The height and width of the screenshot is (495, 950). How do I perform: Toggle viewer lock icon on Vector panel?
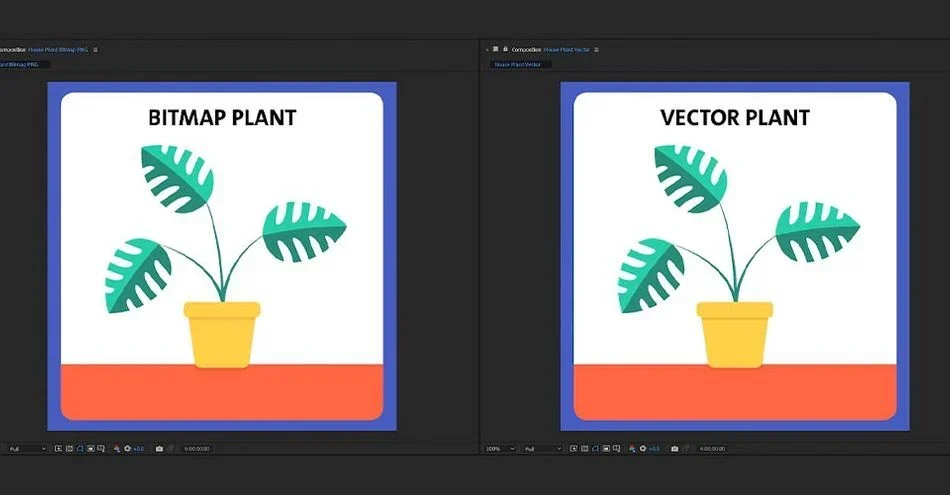click(505, 48)
